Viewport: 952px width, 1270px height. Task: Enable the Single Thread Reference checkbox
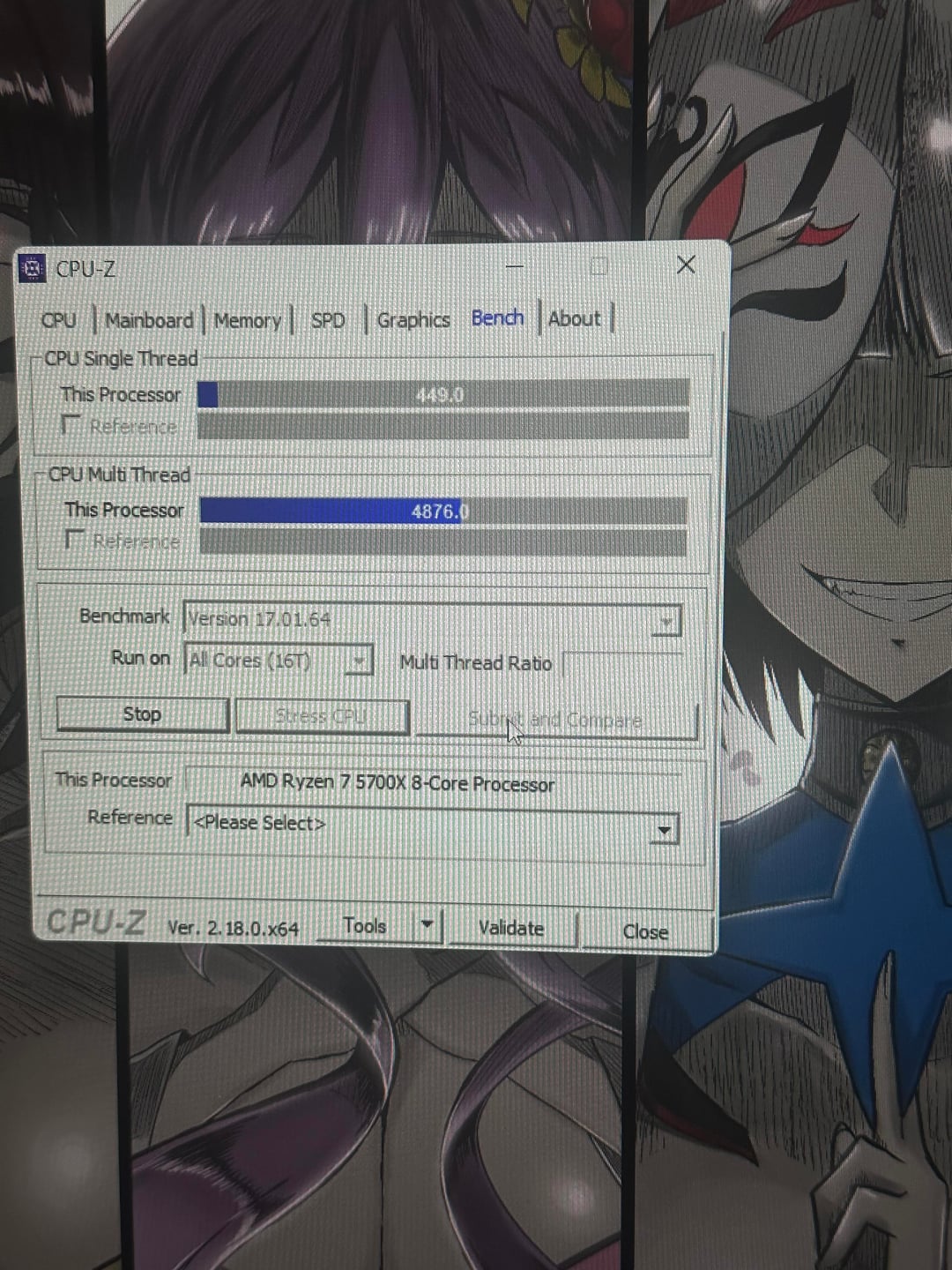click(71, 425)
